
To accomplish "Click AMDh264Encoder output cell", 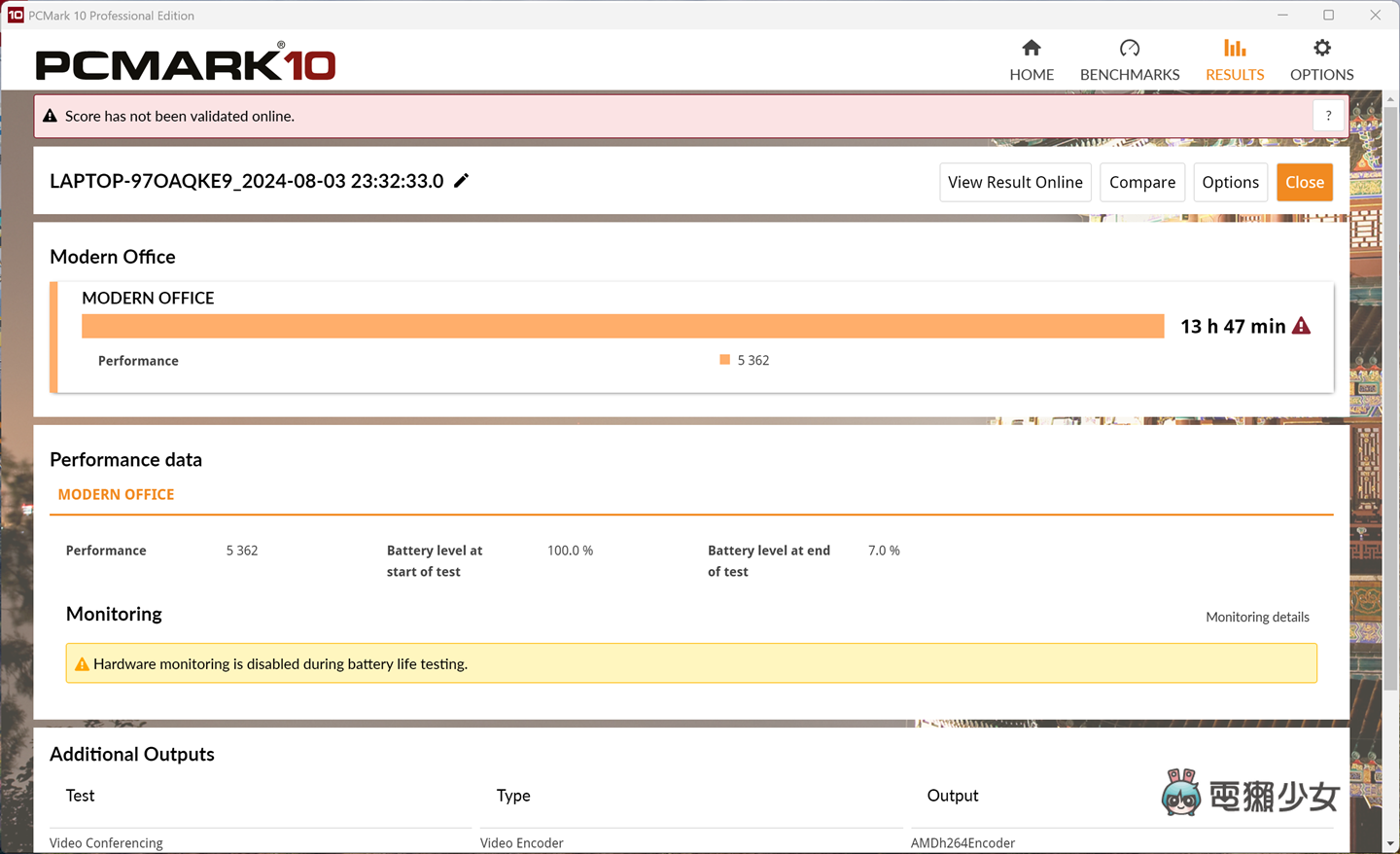I will [962, 842].
